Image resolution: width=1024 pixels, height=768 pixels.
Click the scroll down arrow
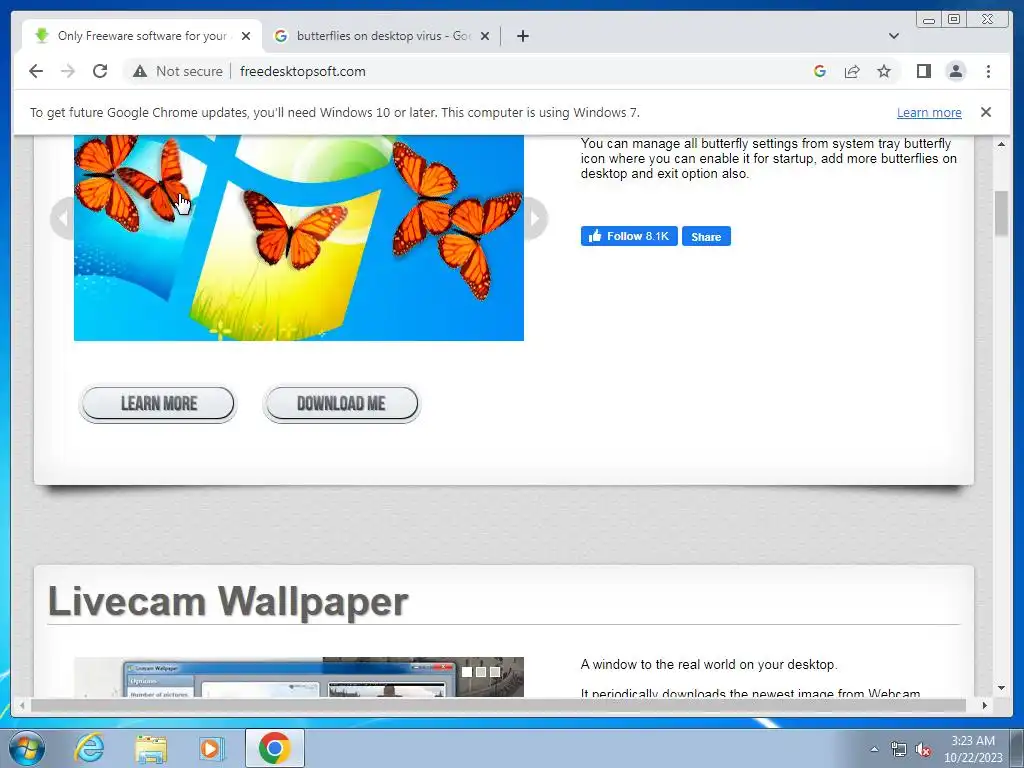[x=1001, y=688]
